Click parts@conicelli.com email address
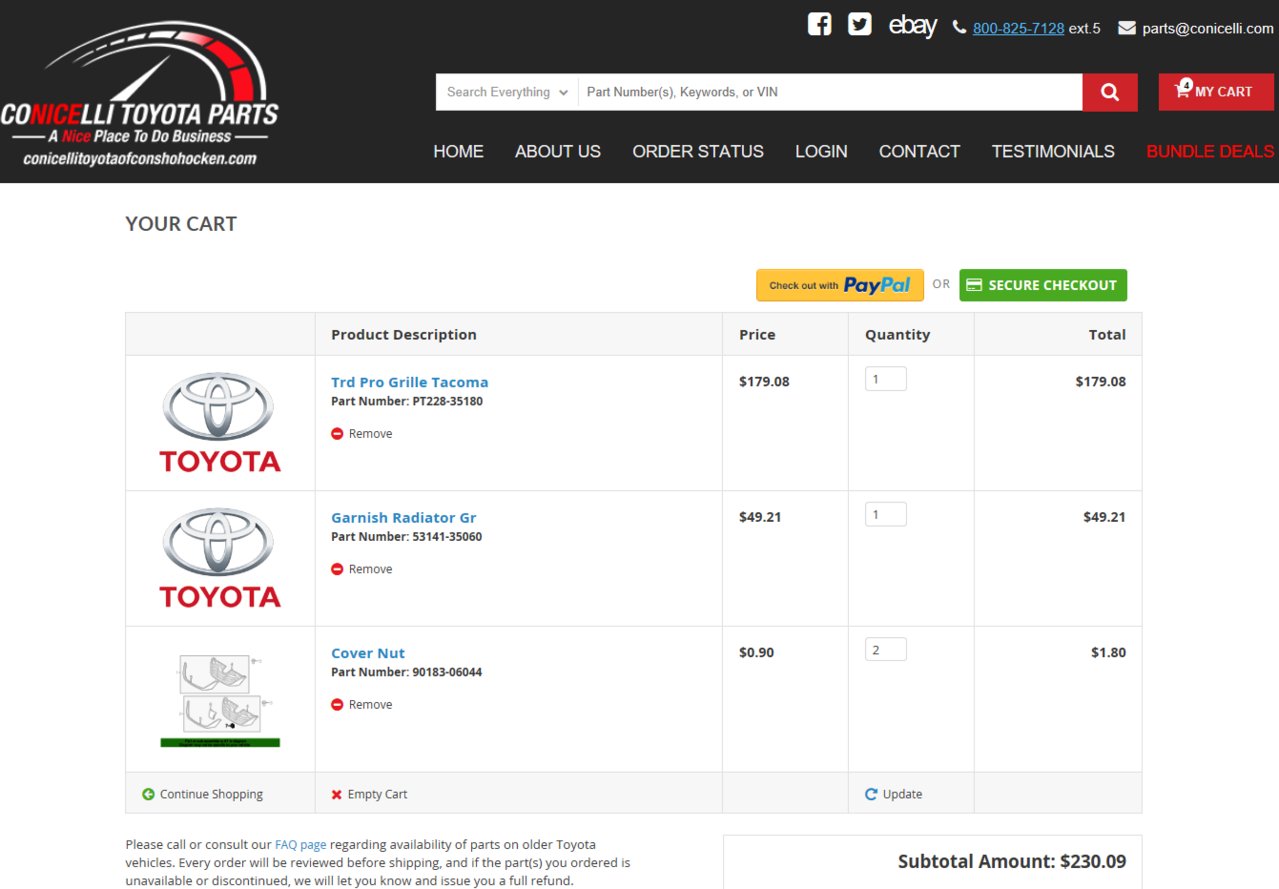This screenshot has height=889, width=1279. pyautogui.click(x=1208, y=29)
